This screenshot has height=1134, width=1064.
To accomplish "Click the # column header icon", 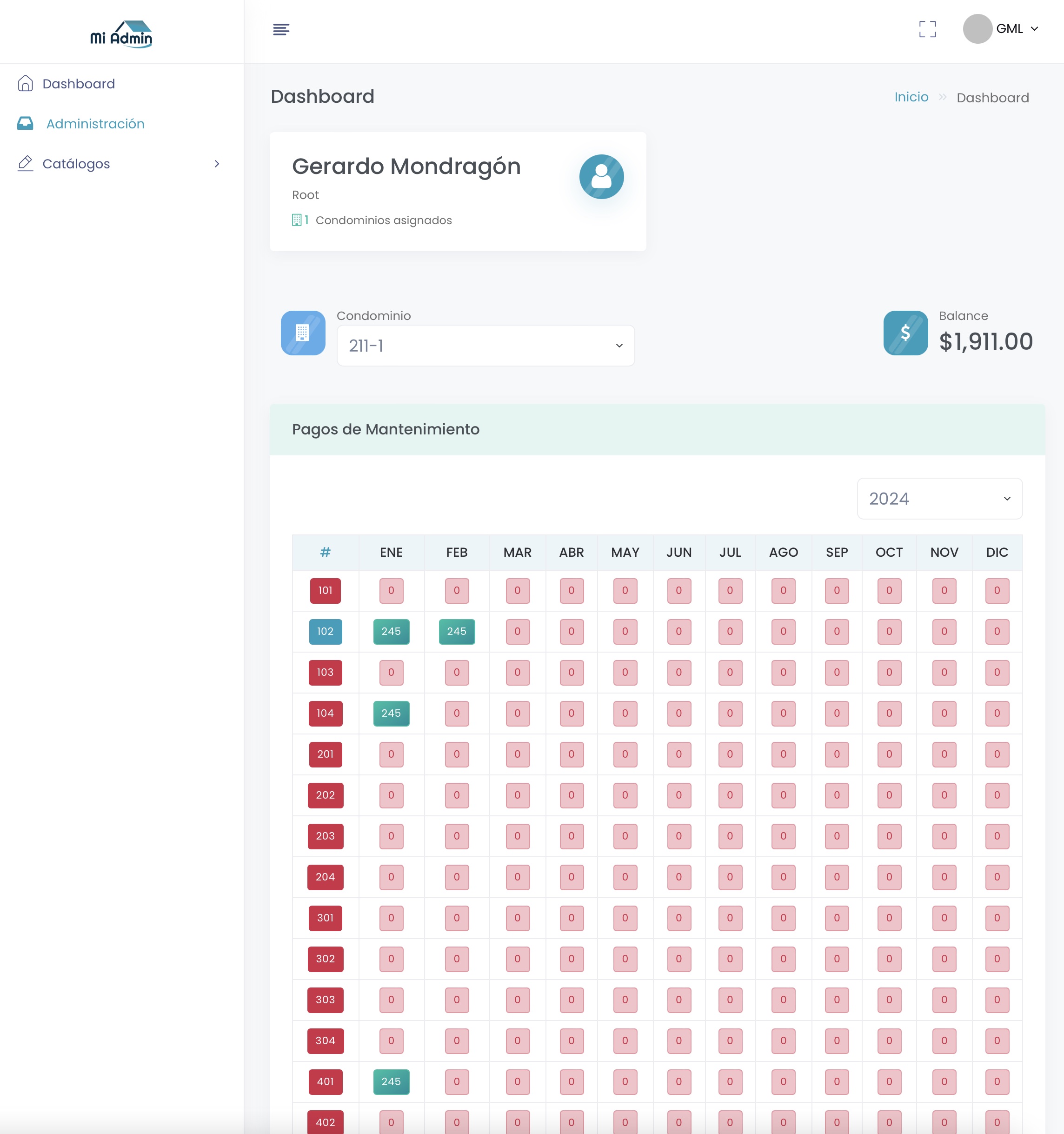I will point(325,552).
